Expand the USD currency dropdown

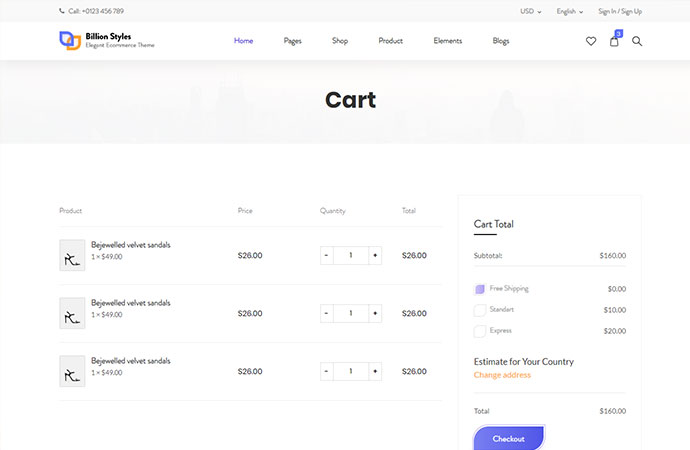tap(530, 12)
